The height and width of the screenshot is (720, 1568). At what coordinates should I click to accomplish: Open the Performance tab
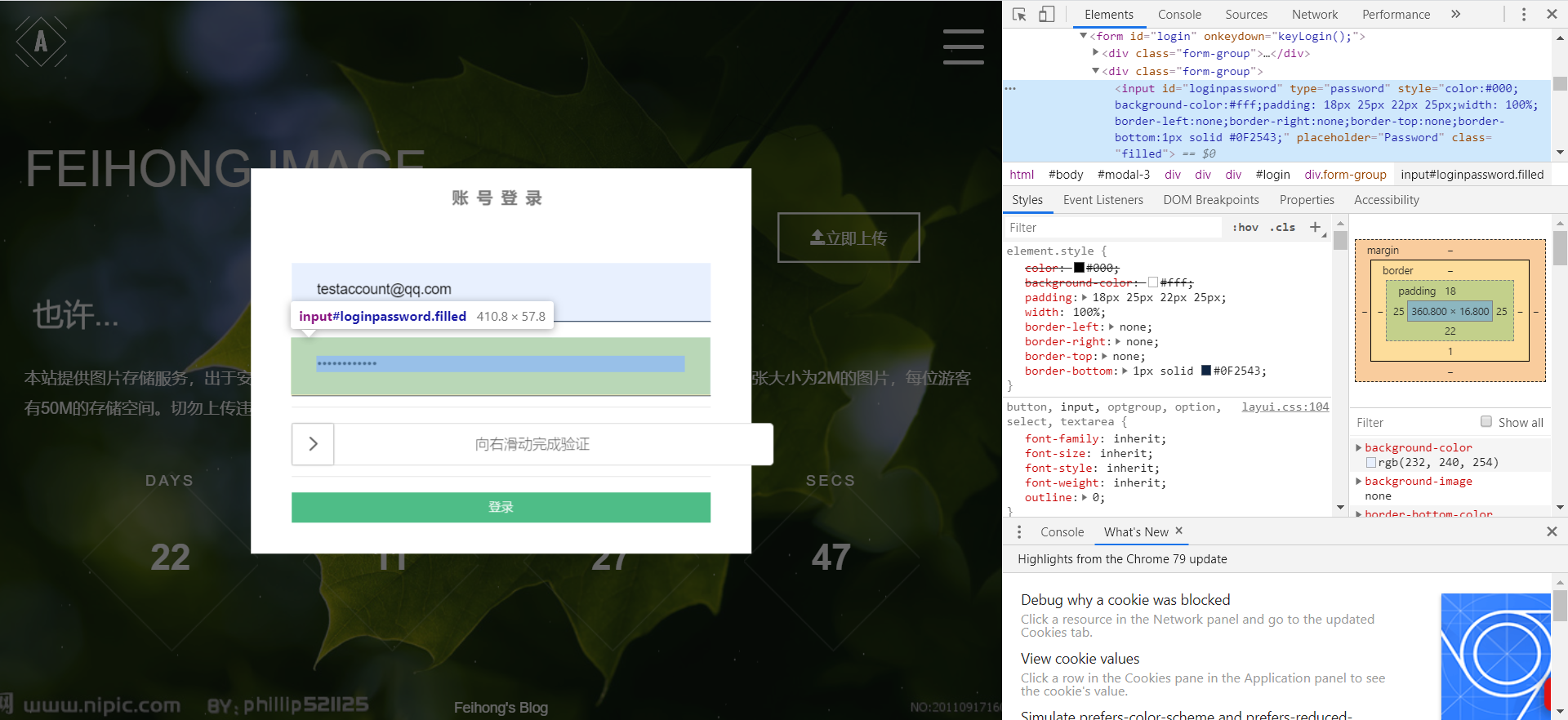pyautogui.click(x=1396, y=14)
